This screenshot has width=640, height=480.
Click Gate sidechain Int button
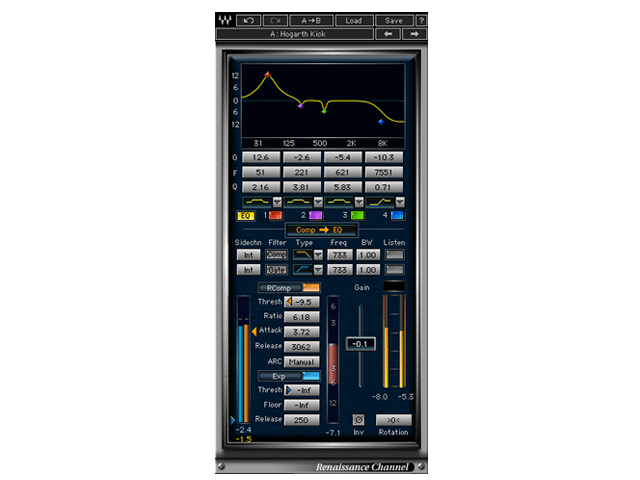249,270
